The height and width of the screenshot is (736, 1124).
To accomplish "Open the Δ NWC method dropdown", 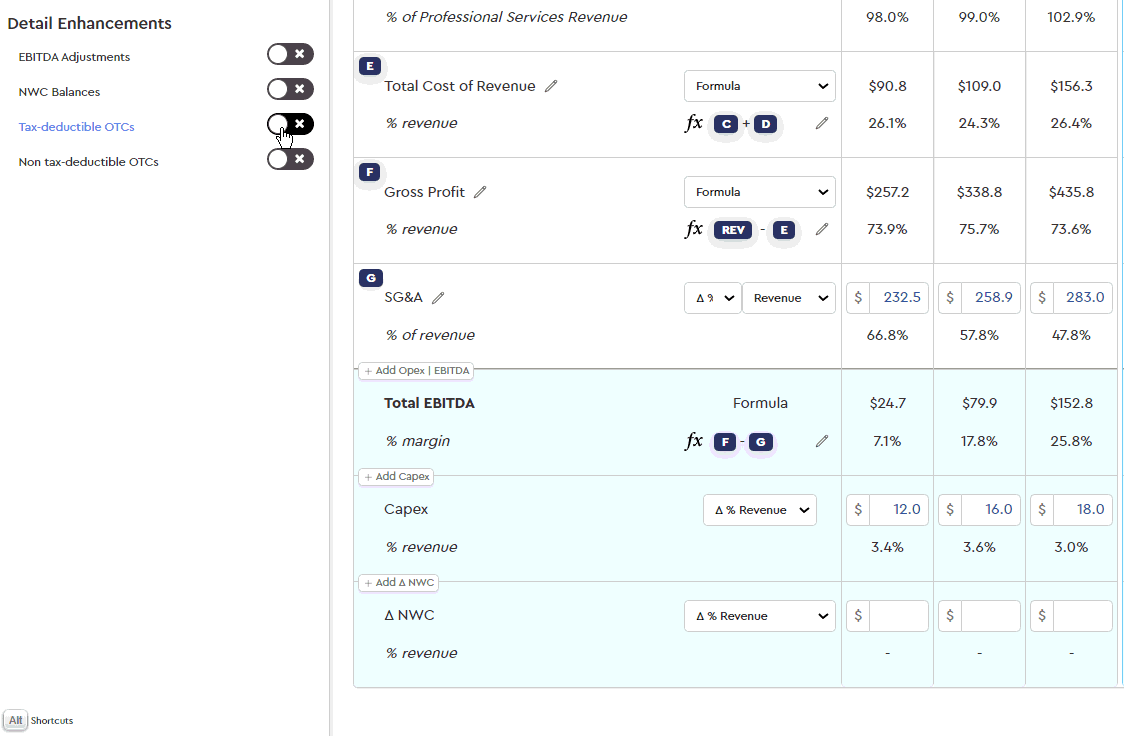I will (759, 616).
